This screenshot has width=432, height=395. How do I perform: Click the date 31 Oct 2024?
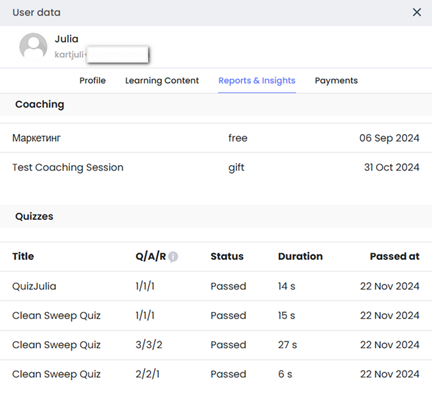coord(391,167)
